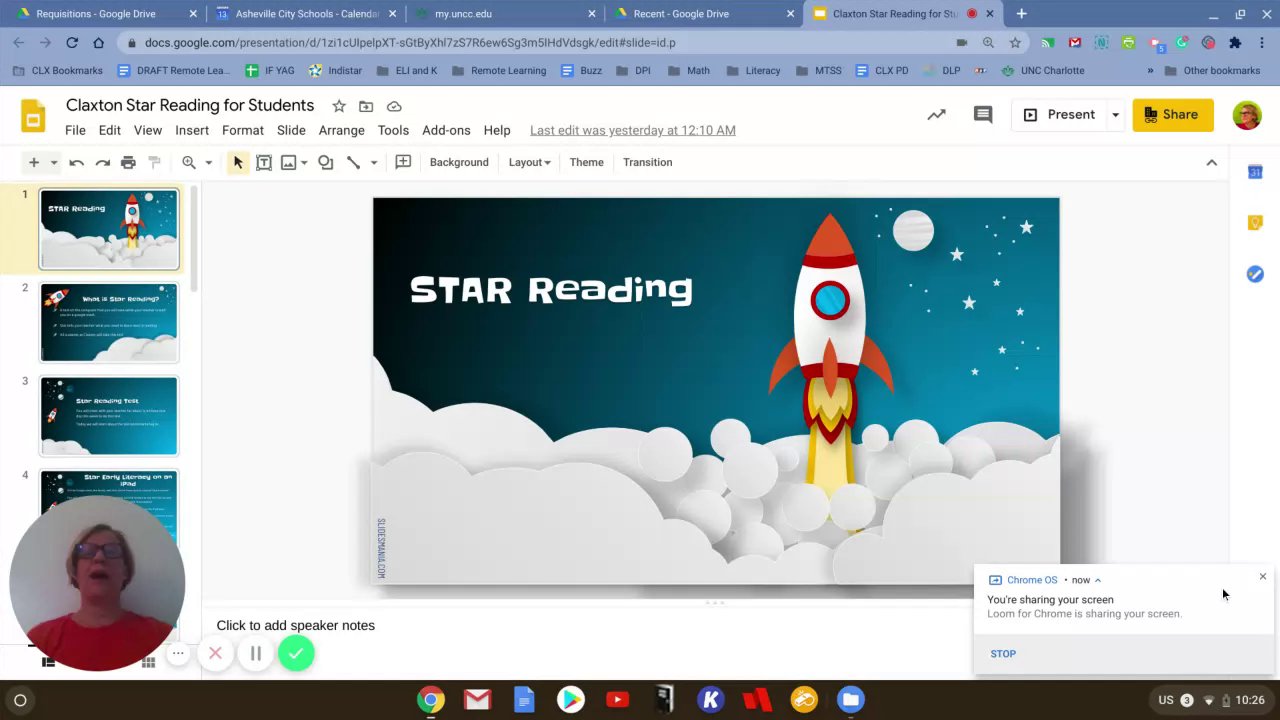Open the Google account avatar

(x=1247, y=115)
